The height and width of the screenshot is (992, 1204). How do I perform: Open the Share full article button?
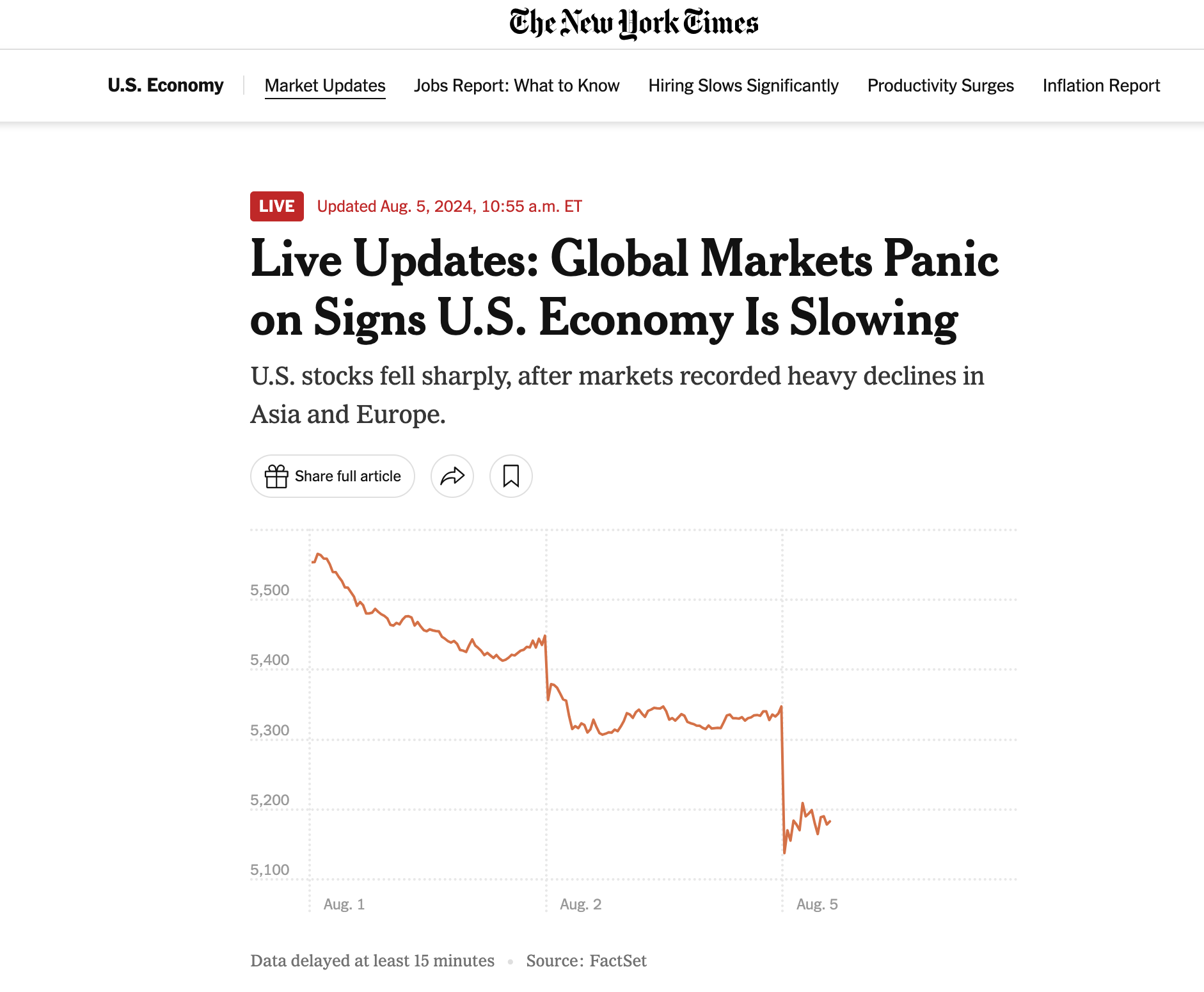click(333, 476)
